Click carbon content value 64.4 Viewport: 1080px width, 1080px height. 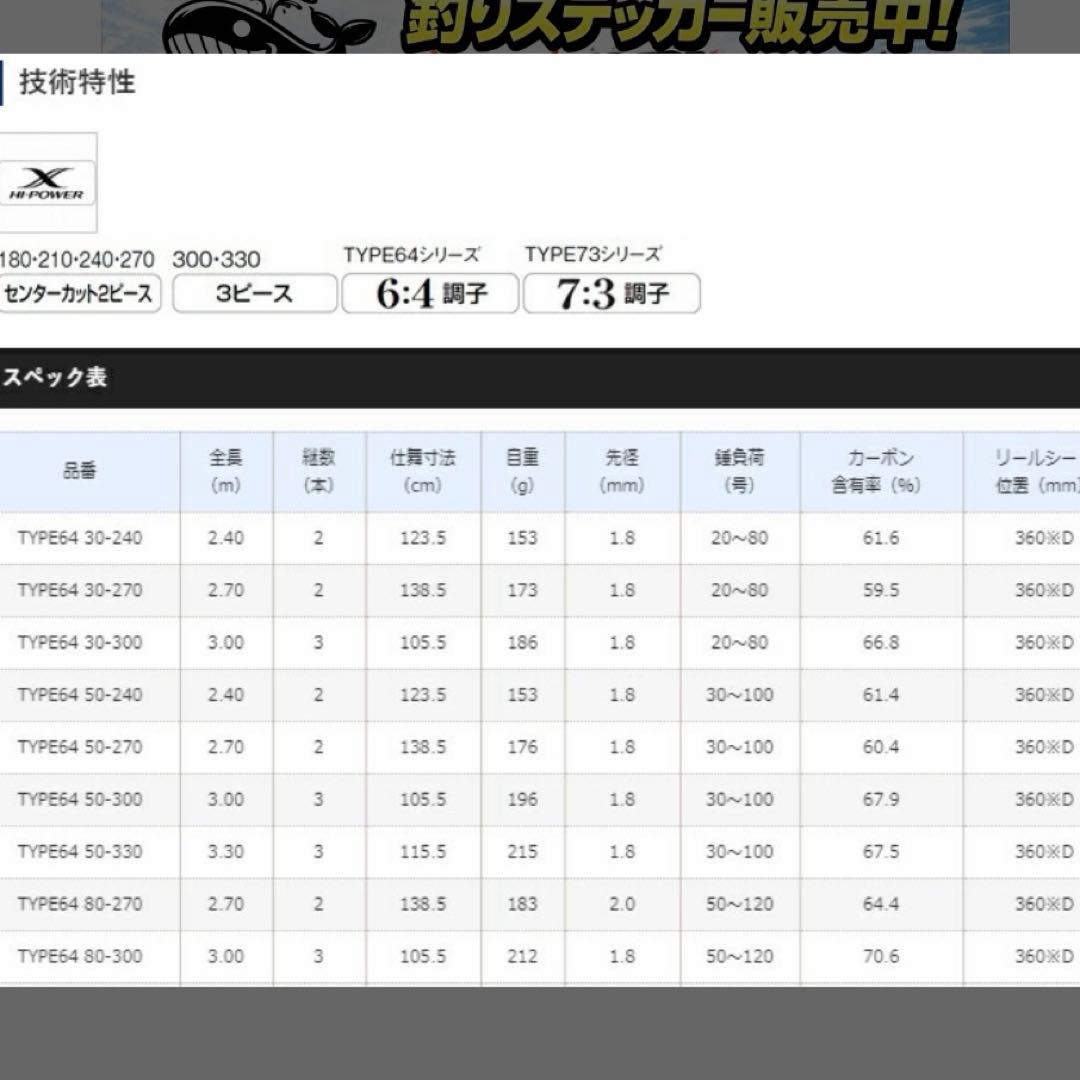(x=881, y=904)
